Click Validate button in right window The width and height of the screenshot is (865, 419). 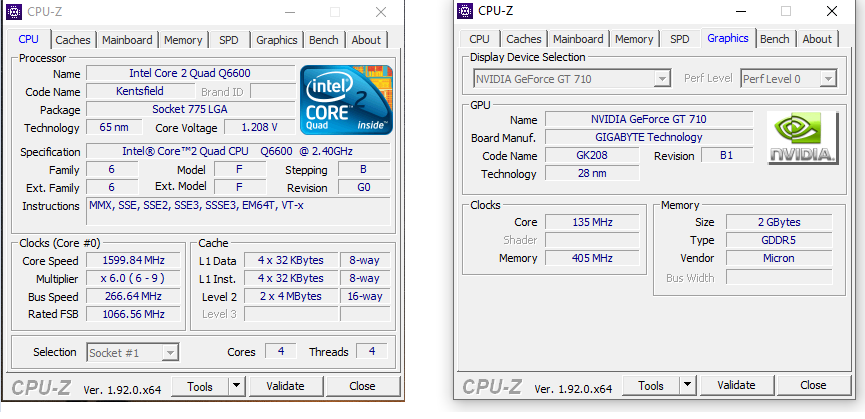736,385
